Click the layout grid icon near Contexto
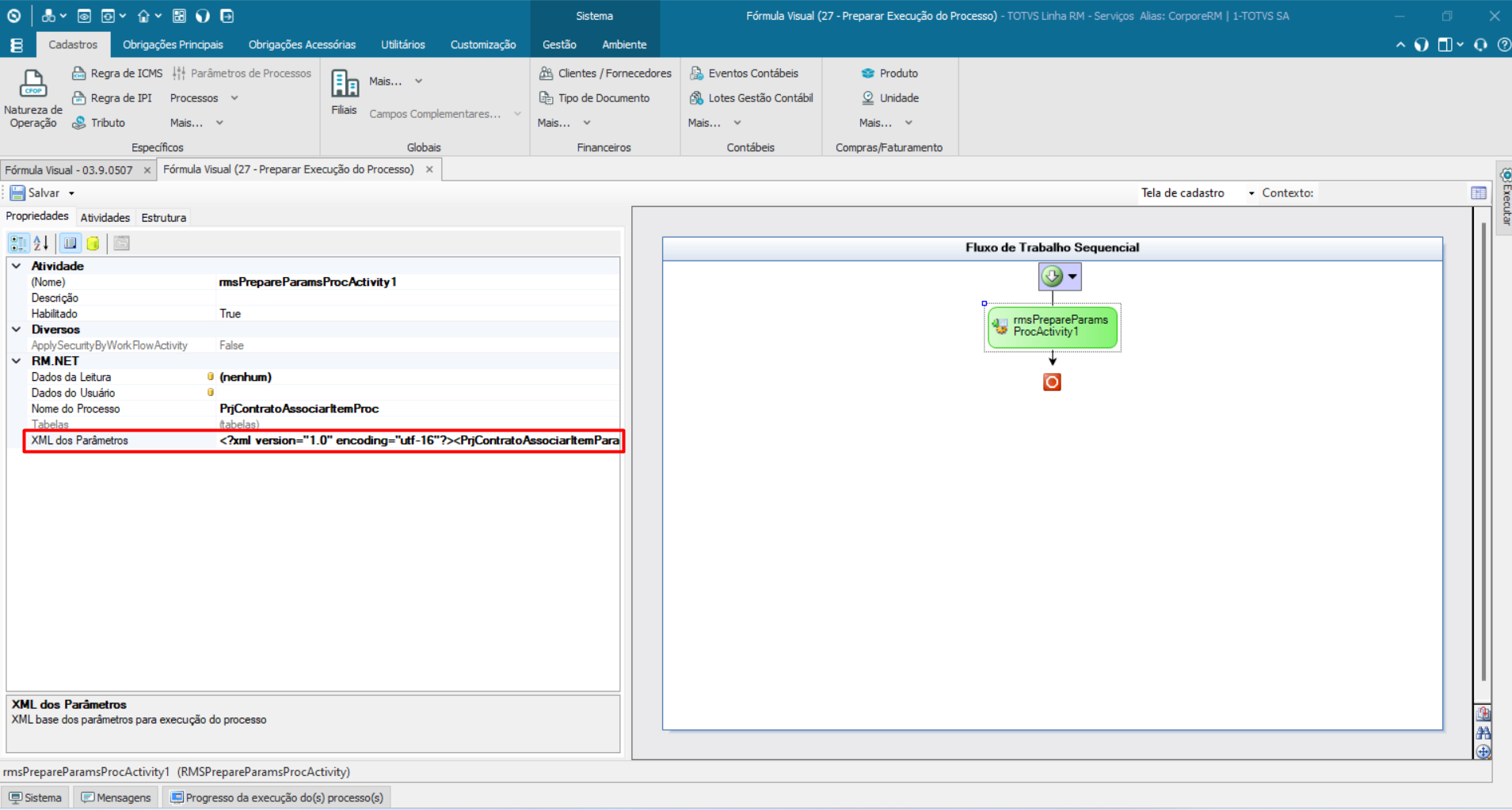The width and height of the screenshot is (1512, 810). (1478, 193)
